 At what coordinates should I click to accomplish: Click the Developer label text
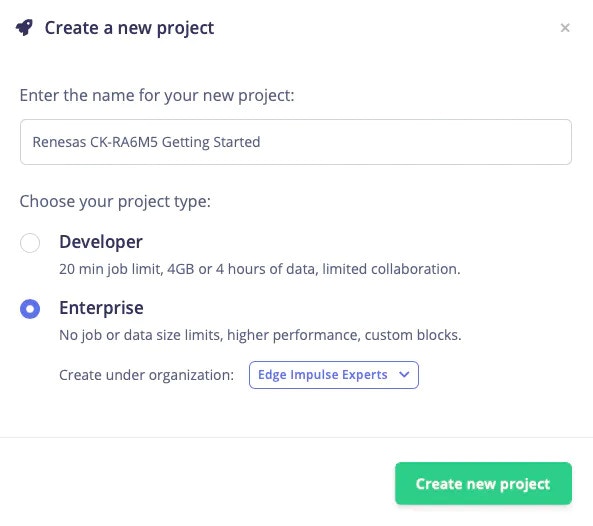point(101,242)
